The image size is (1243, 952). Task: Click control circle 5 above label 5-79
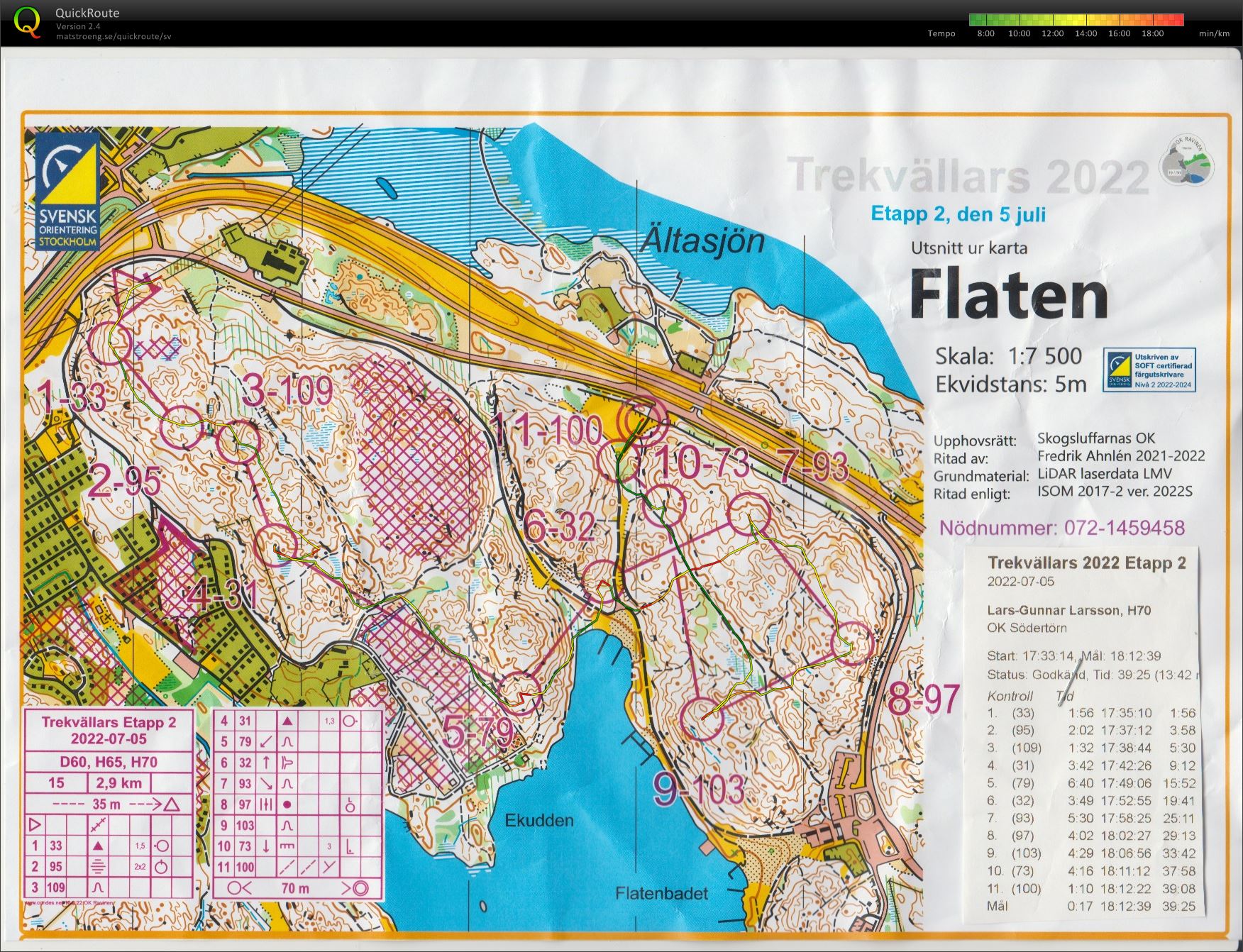(x=520, y=693)
